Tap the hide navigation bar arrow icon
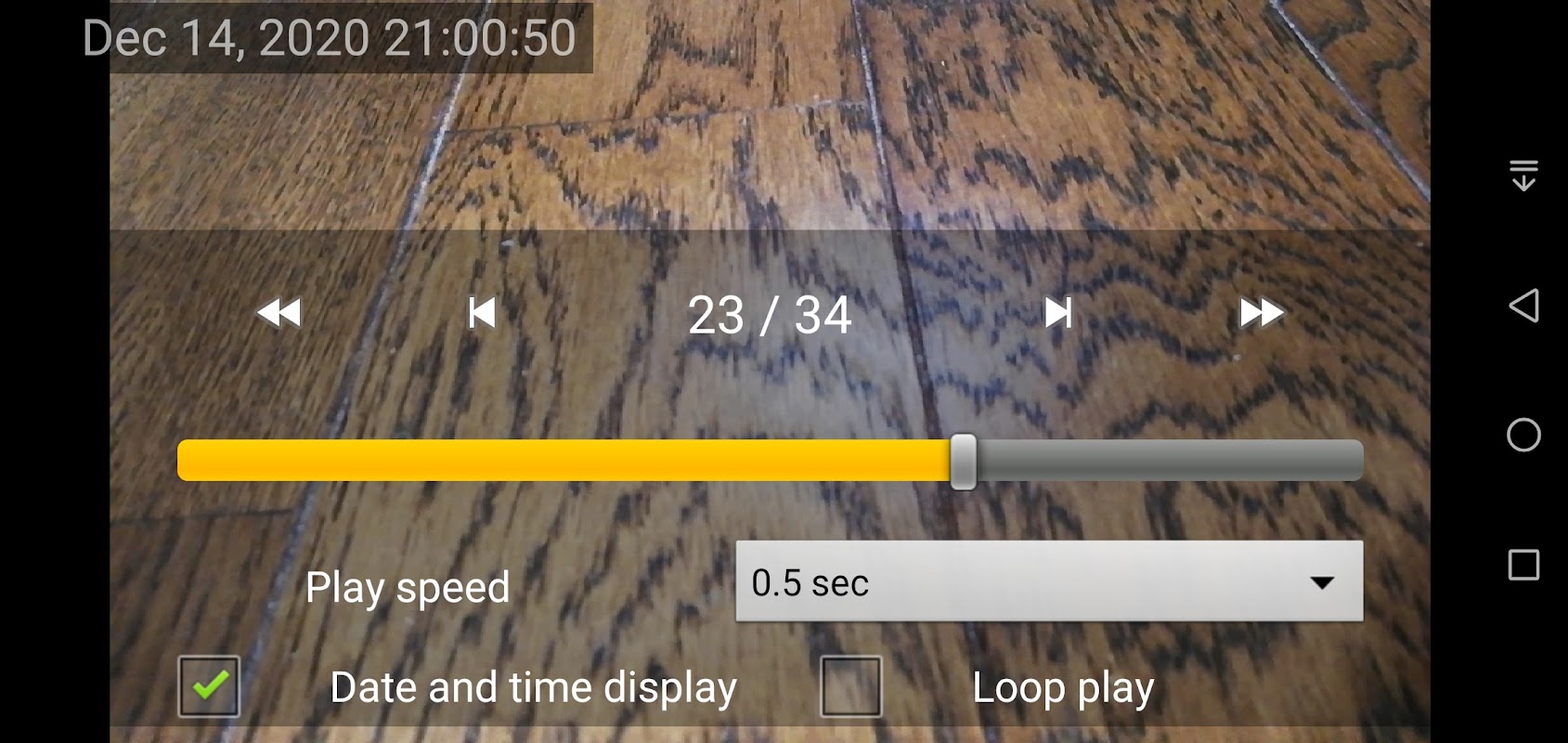The image size is (1568, 743). (x=1523, y=175)
